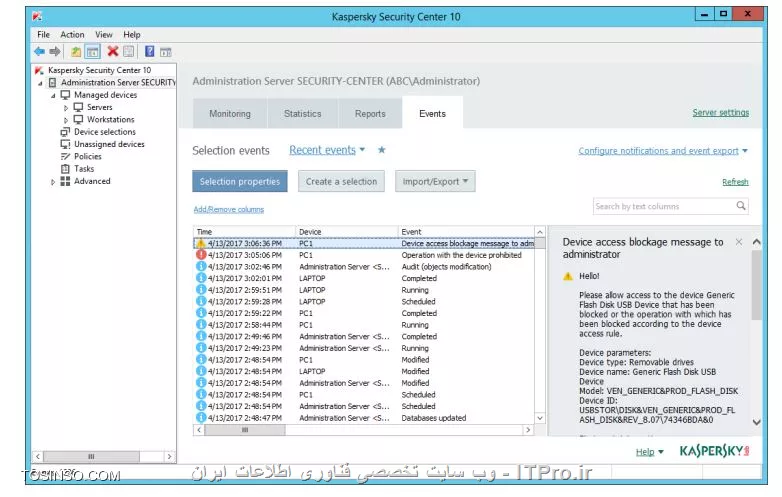Switch to the Statistics tab
The image size is (782, 497).
tap(303, 114)
